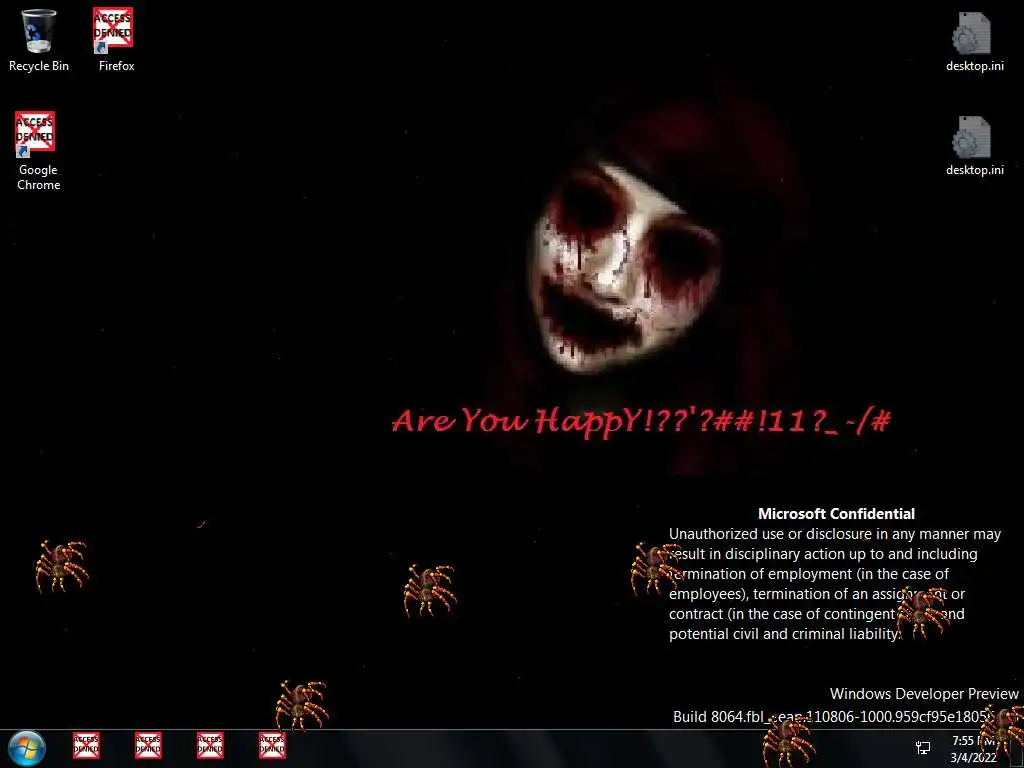The height and width of the screenshot is (768, 1024).
Task: Open the first Access Denied pinned taskbar icon
Action: [86, 746]
